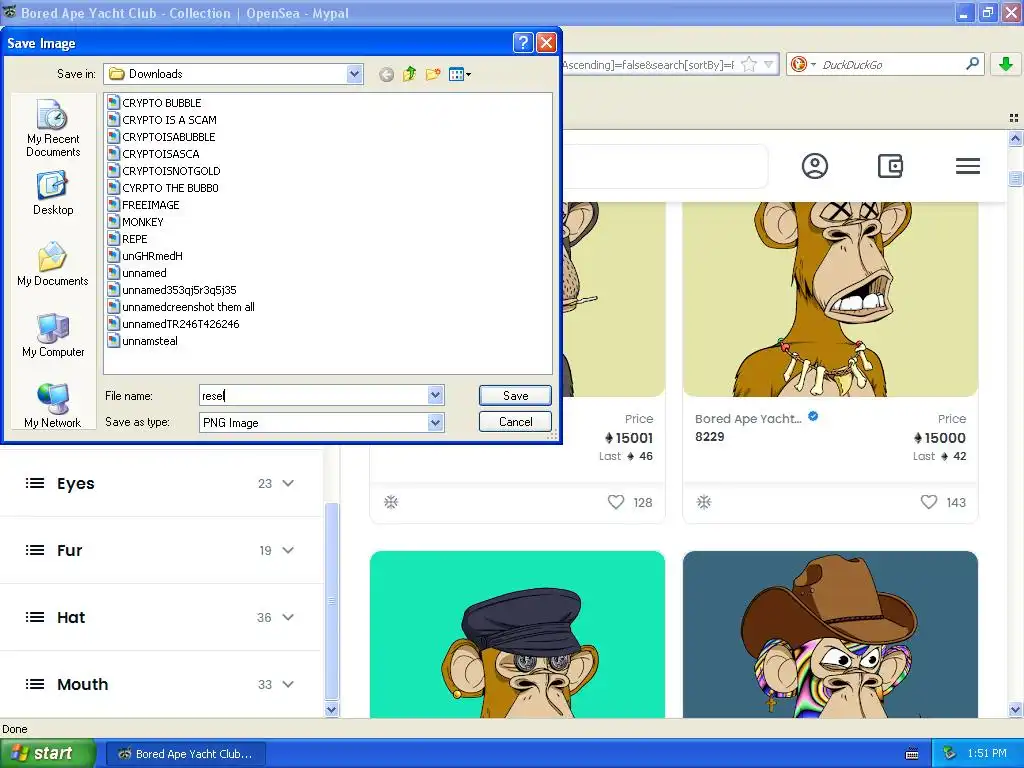The width and height of the screenshot is (1024, 768).
Task: Click the DuckDuckGo search engine icon
Action: click(x=798, y=64)
